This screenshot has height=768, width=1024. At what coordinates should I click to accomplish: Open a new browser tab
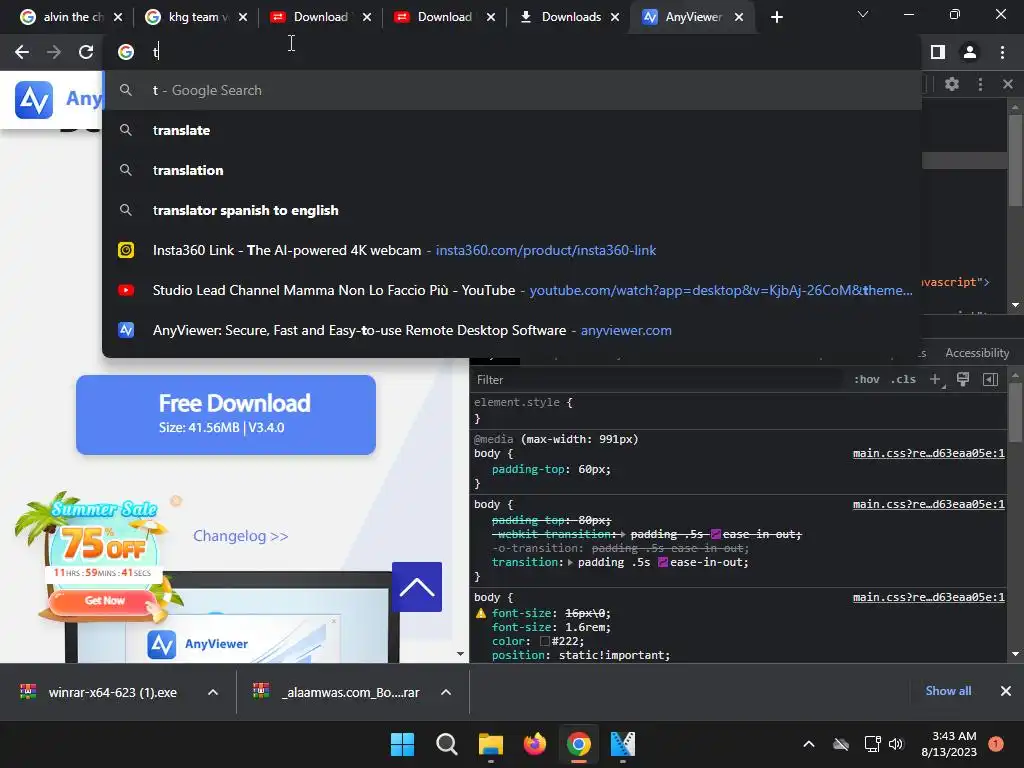(776, 17)
